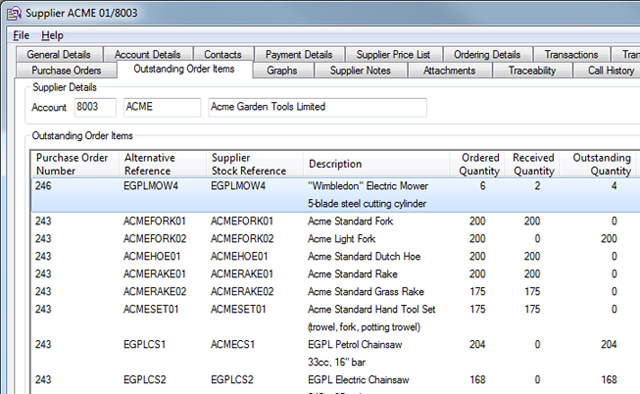Click the EGPLMOW4 supplier stock reference cell
Screen dimensions: 640x394
pos(238,186)
